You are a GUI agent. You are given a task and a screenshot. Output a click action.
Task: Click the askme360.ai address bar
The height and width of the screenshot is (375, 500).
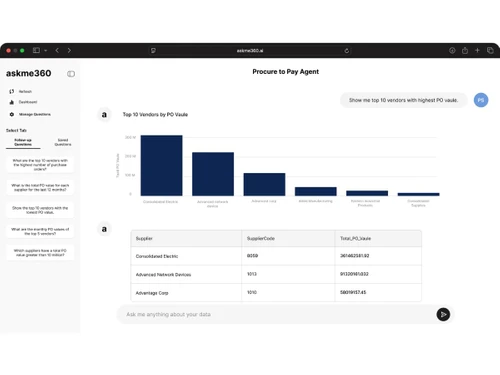(250, 51)
